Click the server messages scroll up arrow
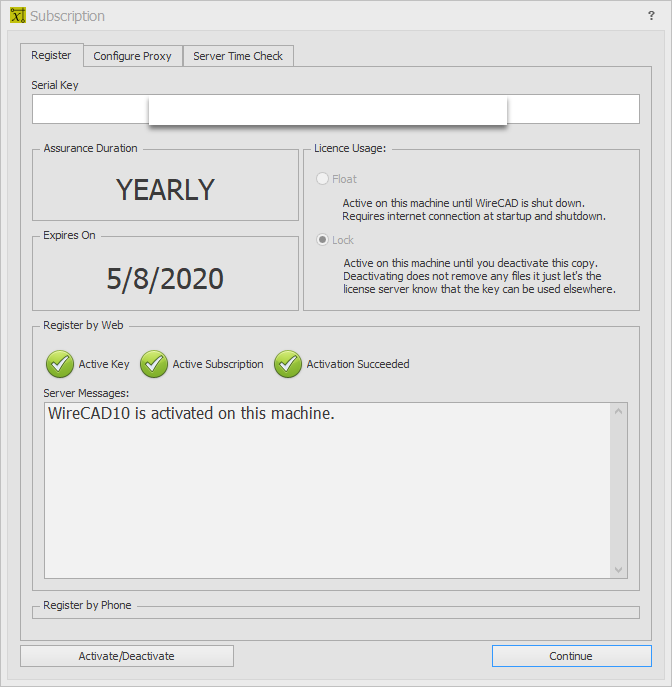The width and height of the screenshot is (672, 687). pos(619,412)
